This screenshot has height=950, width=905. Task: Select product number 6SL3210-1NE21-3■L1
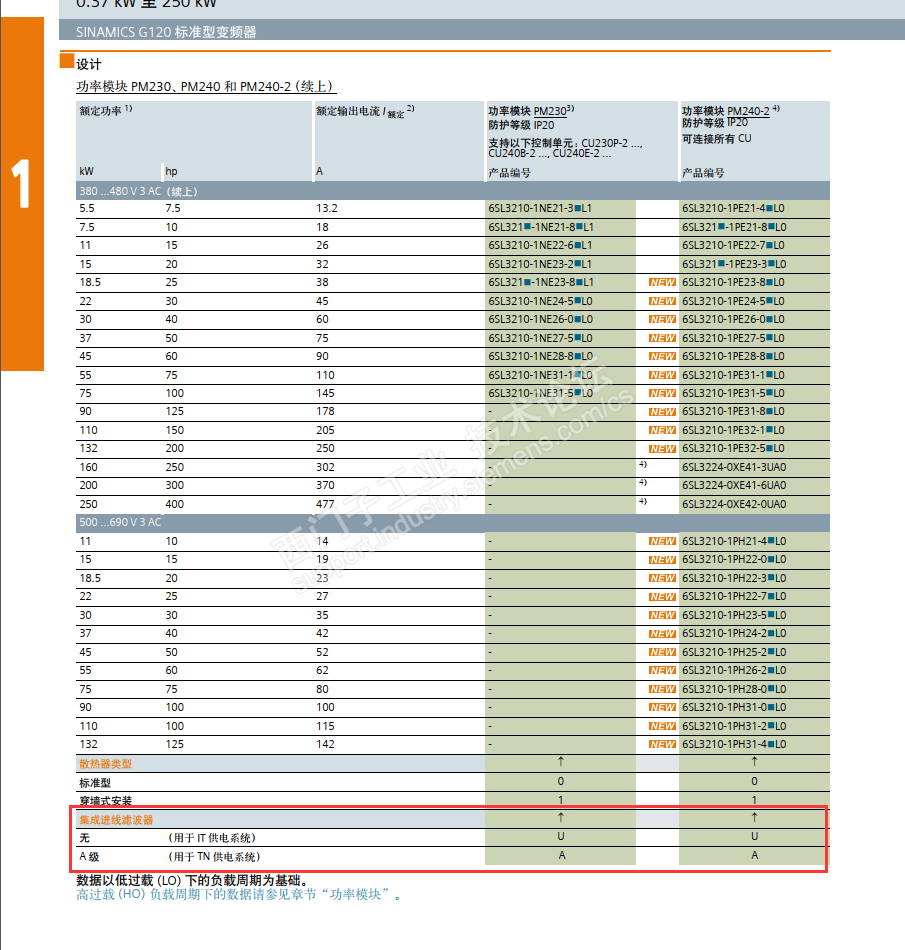[x=540, y=208]
